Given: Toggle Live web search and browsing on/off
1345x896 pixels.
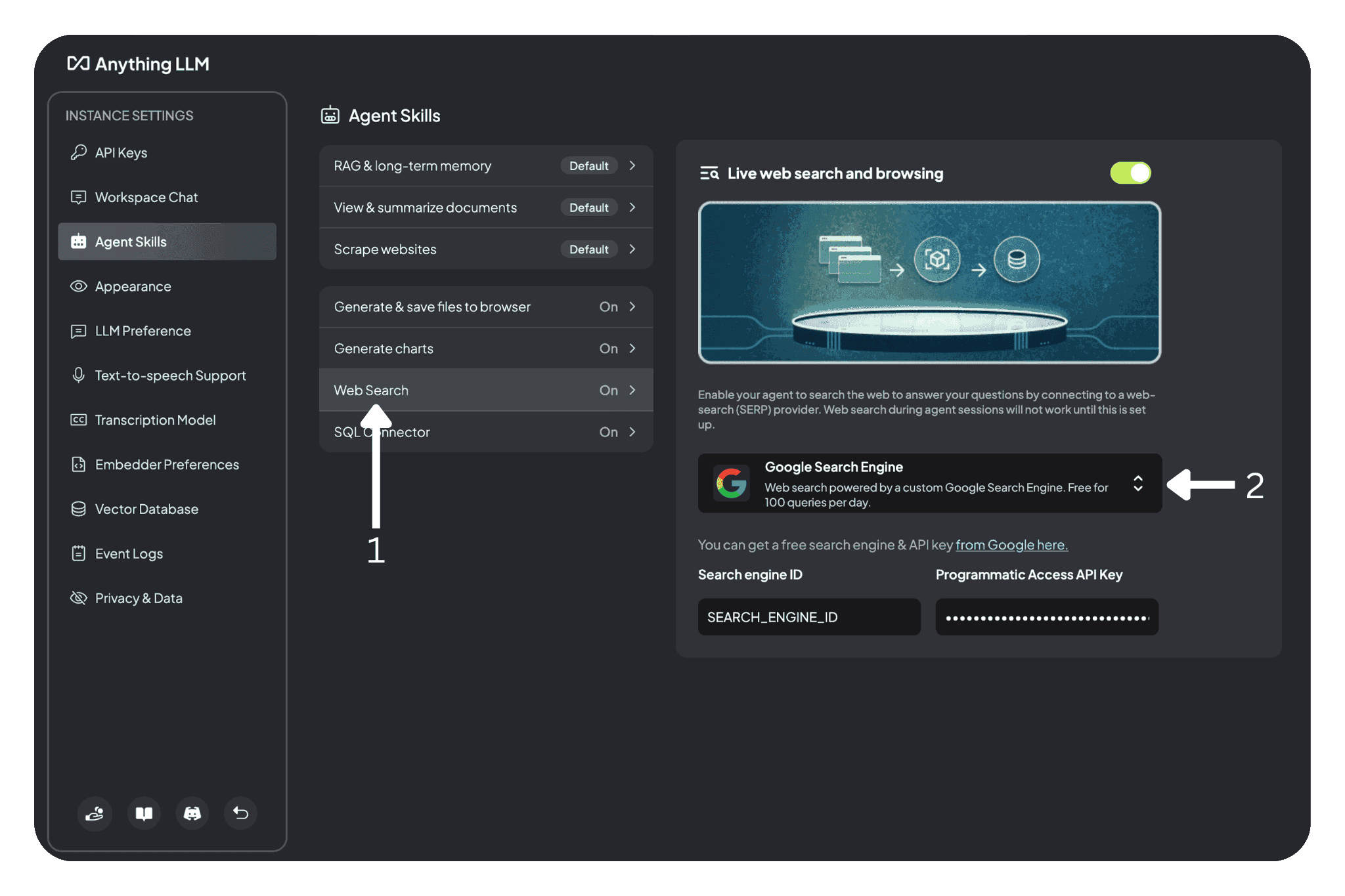Looking at the screenshot, I should point(1131,171).
